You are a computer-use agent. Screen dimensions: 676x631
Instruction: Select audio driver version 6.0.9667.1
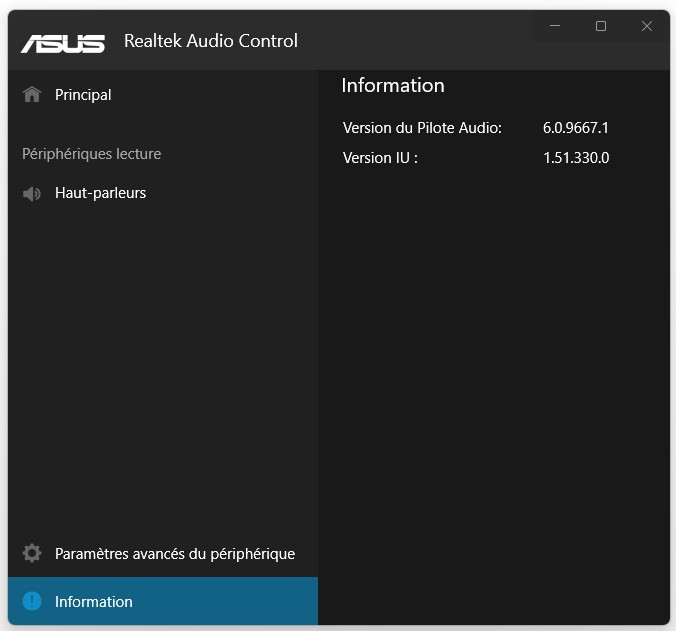tap(576, 128)
